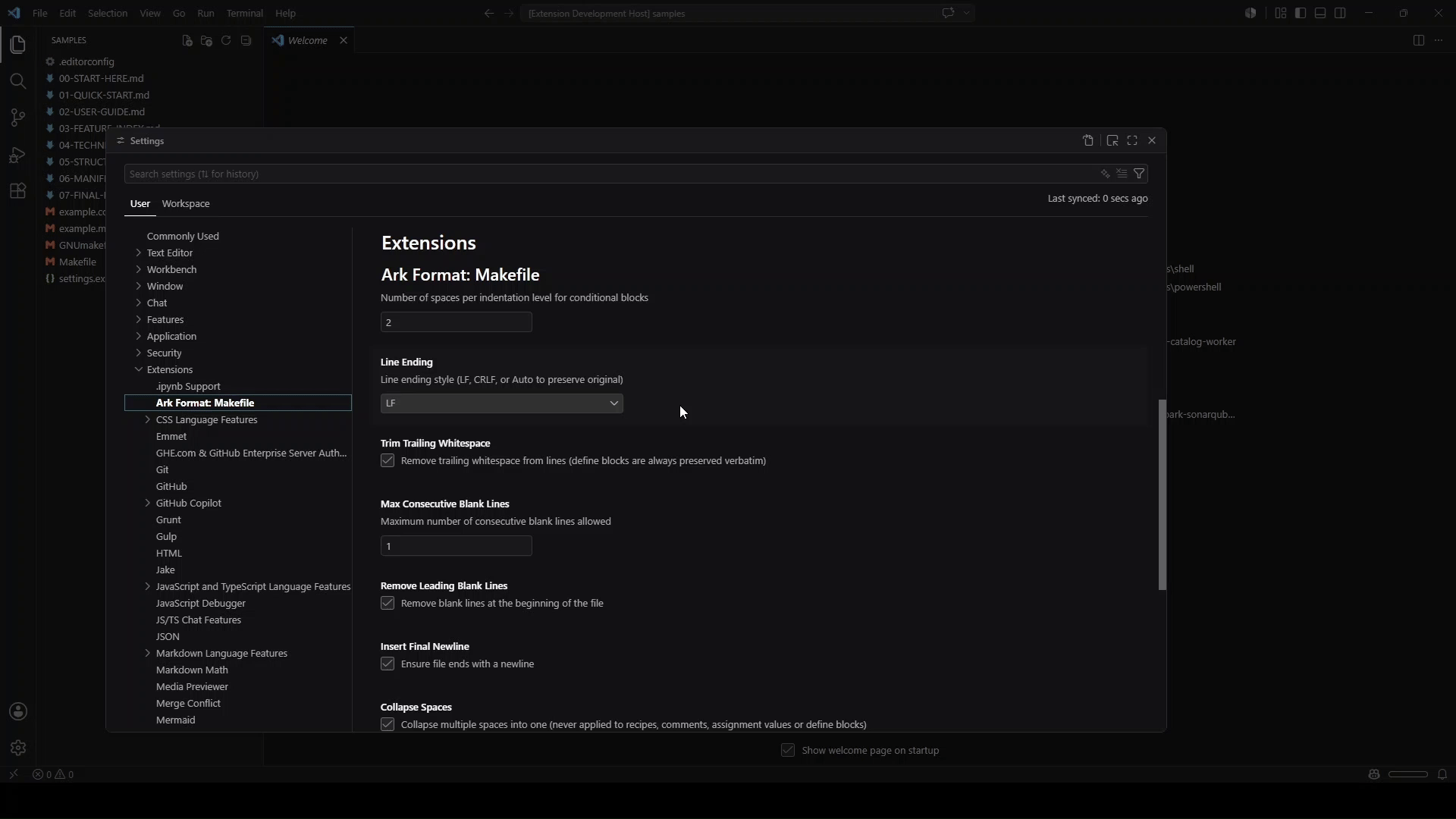
Task: Move Settings modal to editor icon
Action: pyautogui.click(x=1112, y=140)
